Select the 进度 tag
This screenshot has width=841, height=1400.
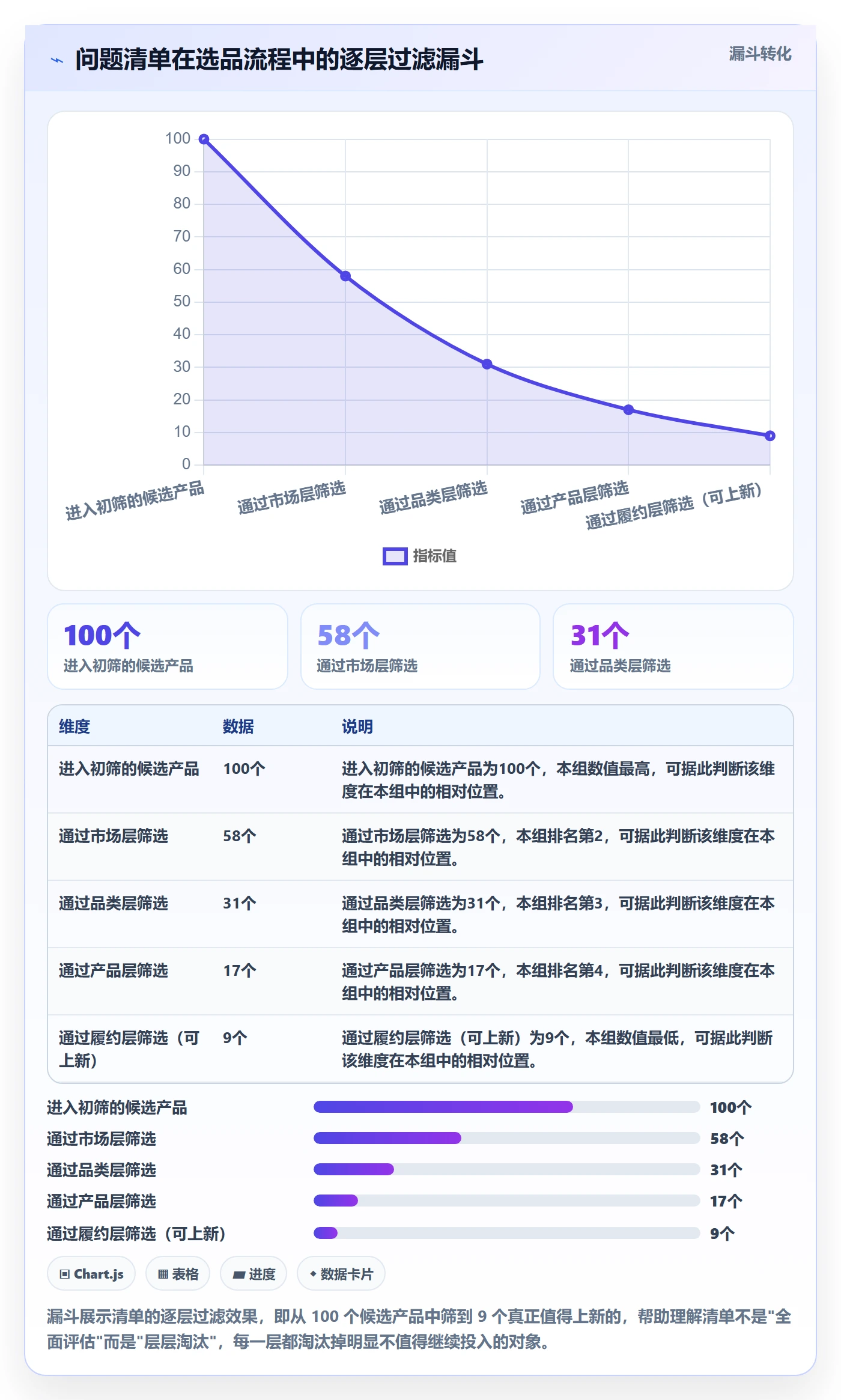(x=254, y=1273)
